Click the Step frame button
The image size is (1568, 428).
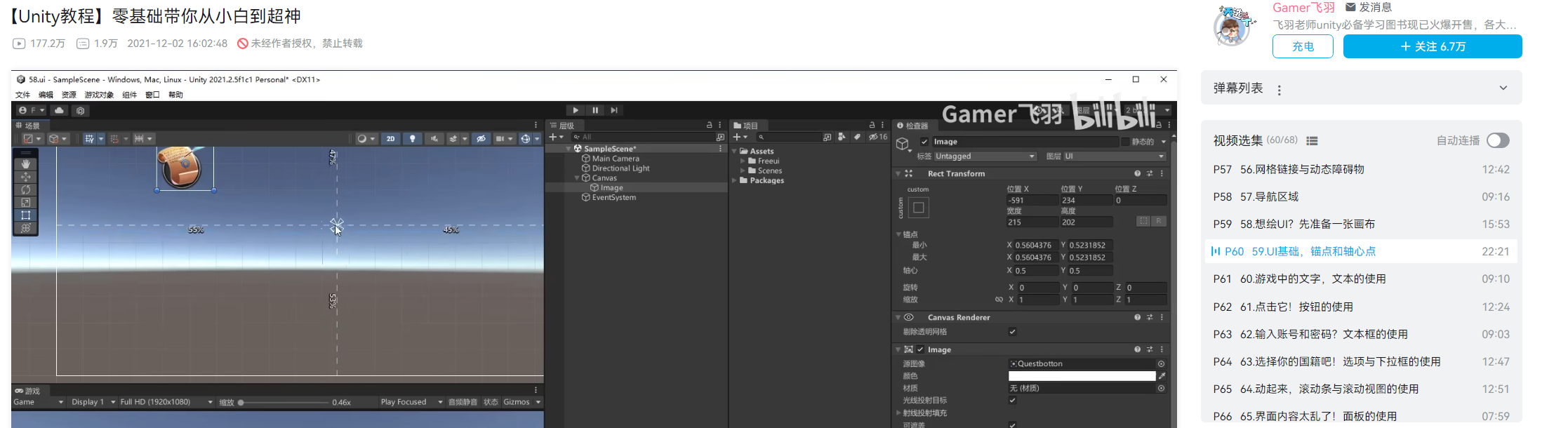(x=614, y=110)
